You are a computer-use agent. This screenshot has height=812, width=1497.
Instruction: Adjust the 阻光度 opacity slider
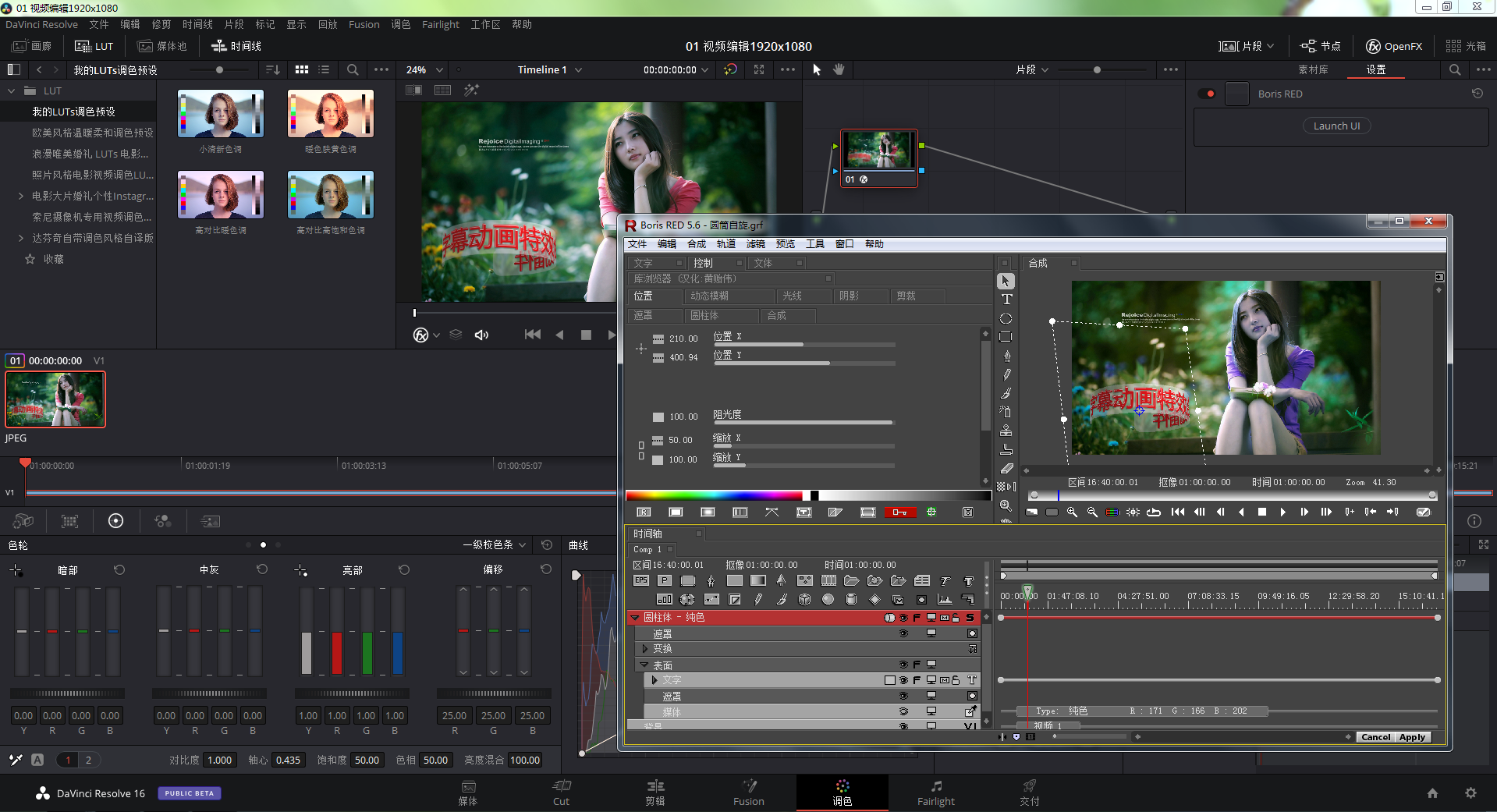tap(803, 423)
